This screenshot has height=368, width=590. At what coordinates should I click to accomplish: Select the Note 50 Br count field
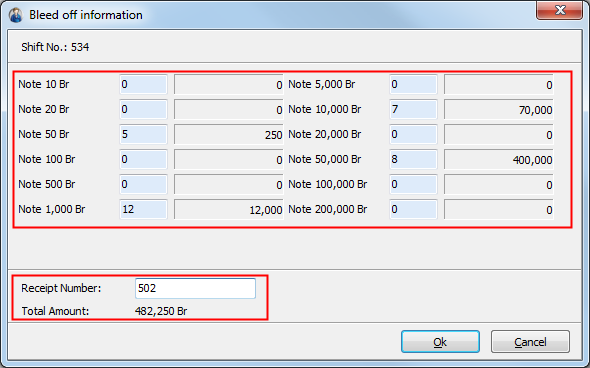[143, 134]
